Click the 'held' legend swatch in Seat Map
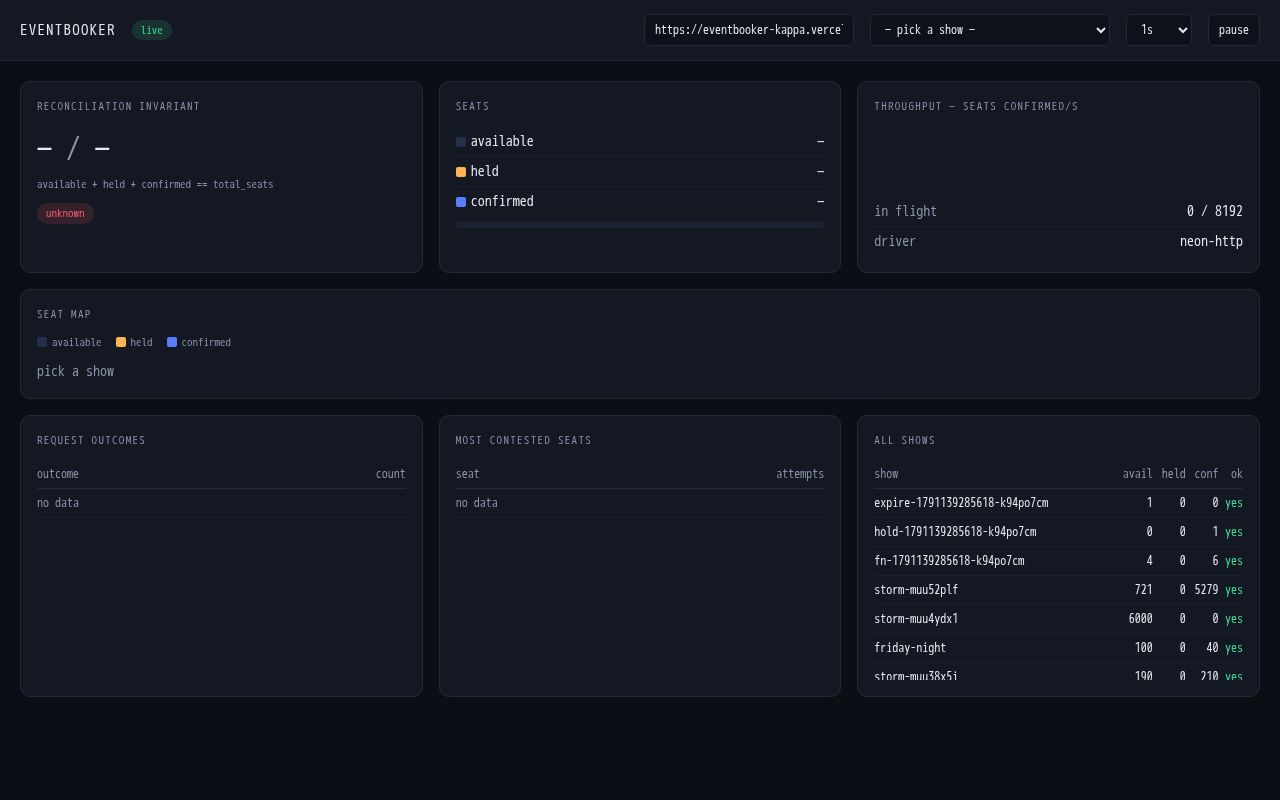Screen dimensions: 1280x800 coord(121,342)
